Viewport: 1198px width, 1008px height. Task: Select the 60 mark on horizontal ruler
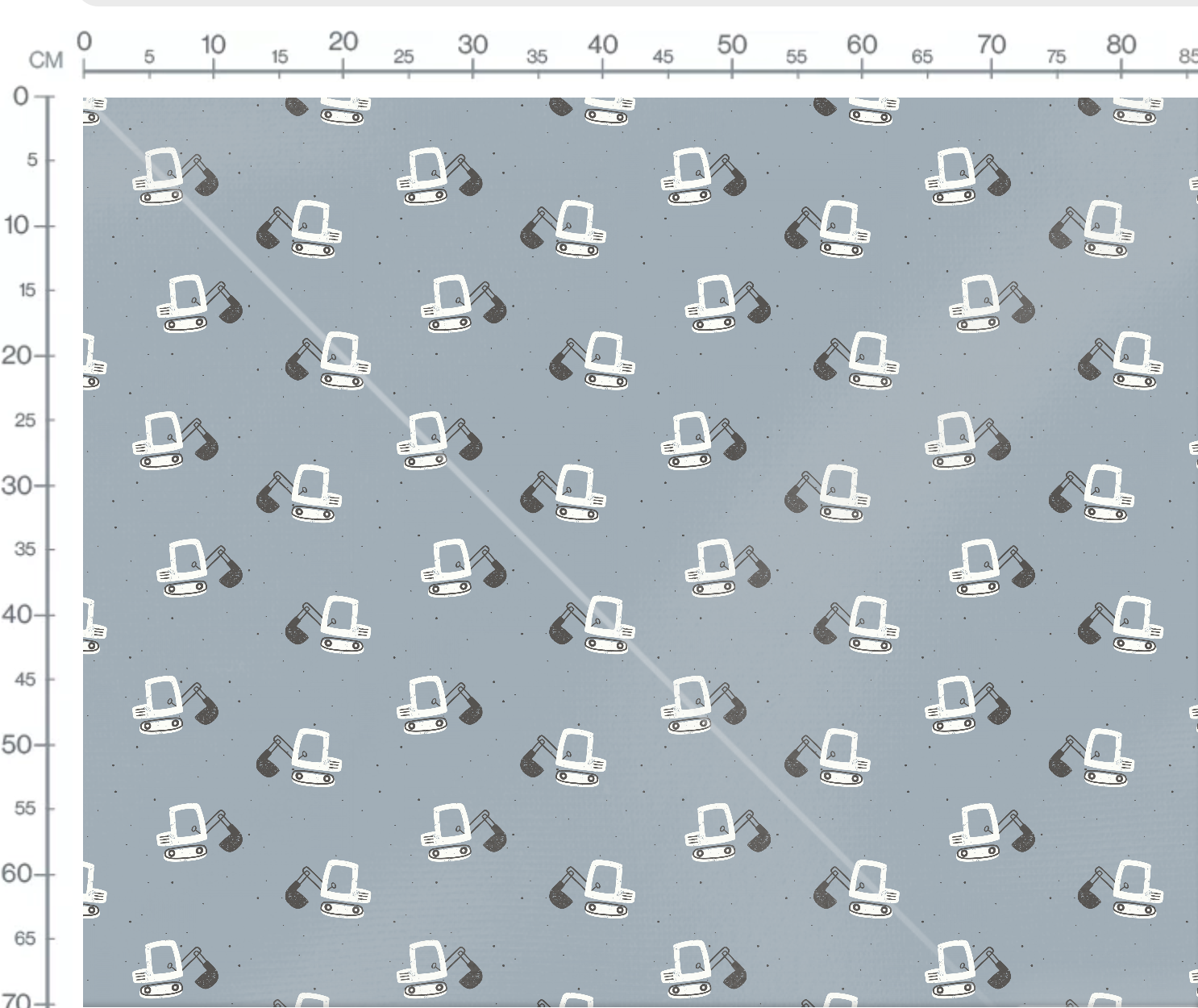coord(862,44)
